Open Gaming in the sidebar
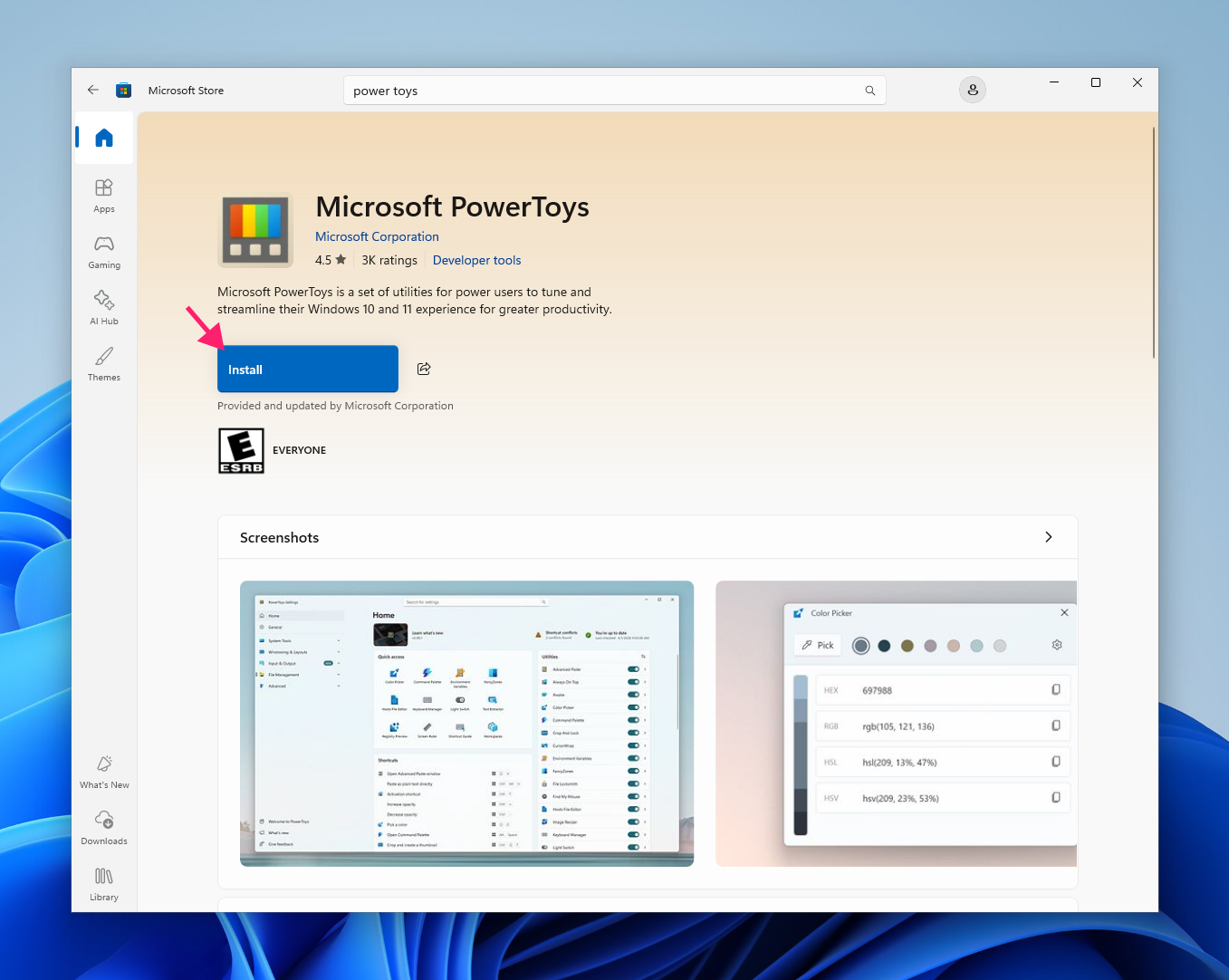The height and width of the screenshot is (980, 1229). click(x=104, y=252)
